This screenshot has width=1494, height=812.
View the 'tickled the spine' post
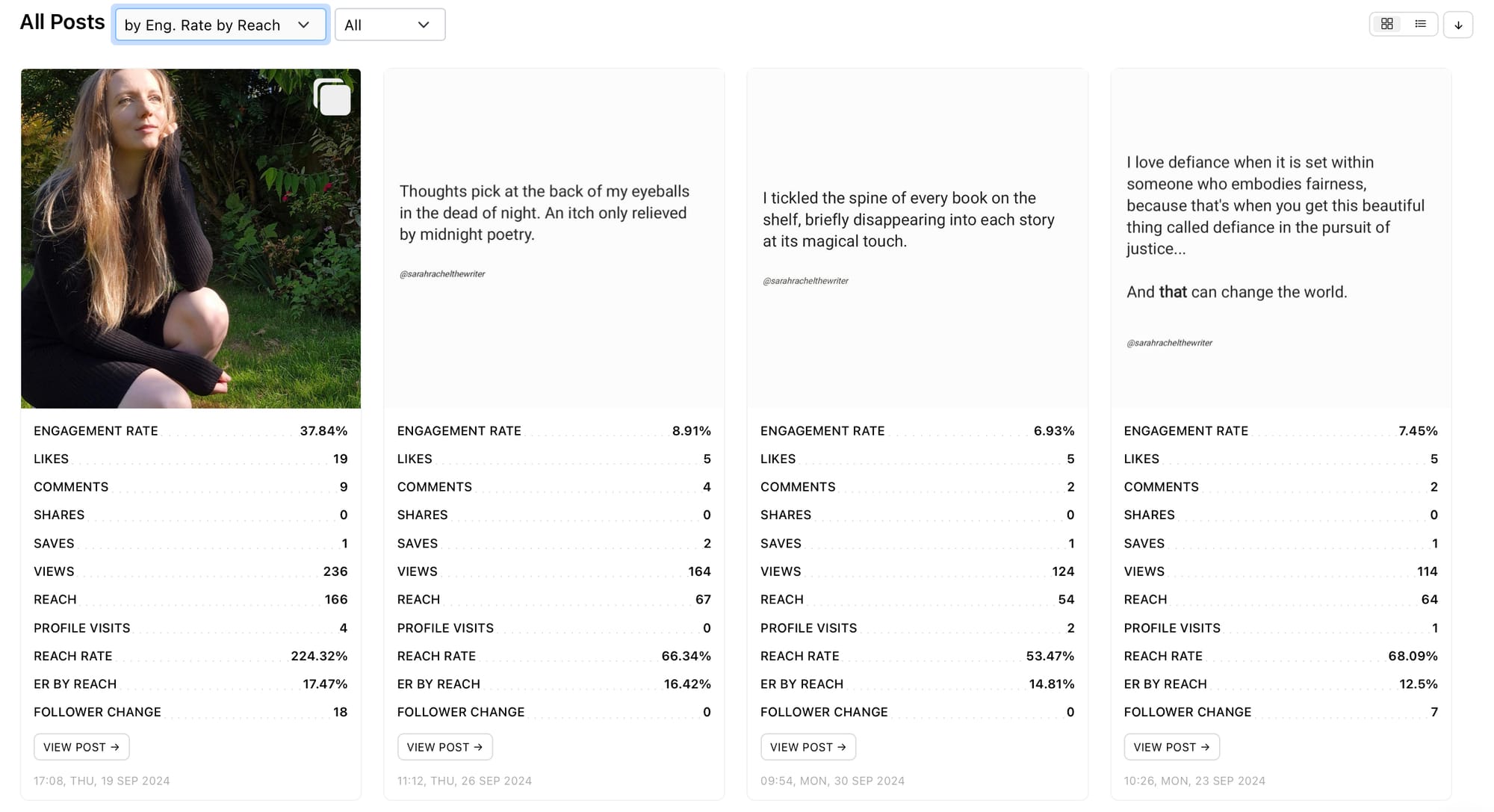808,746
